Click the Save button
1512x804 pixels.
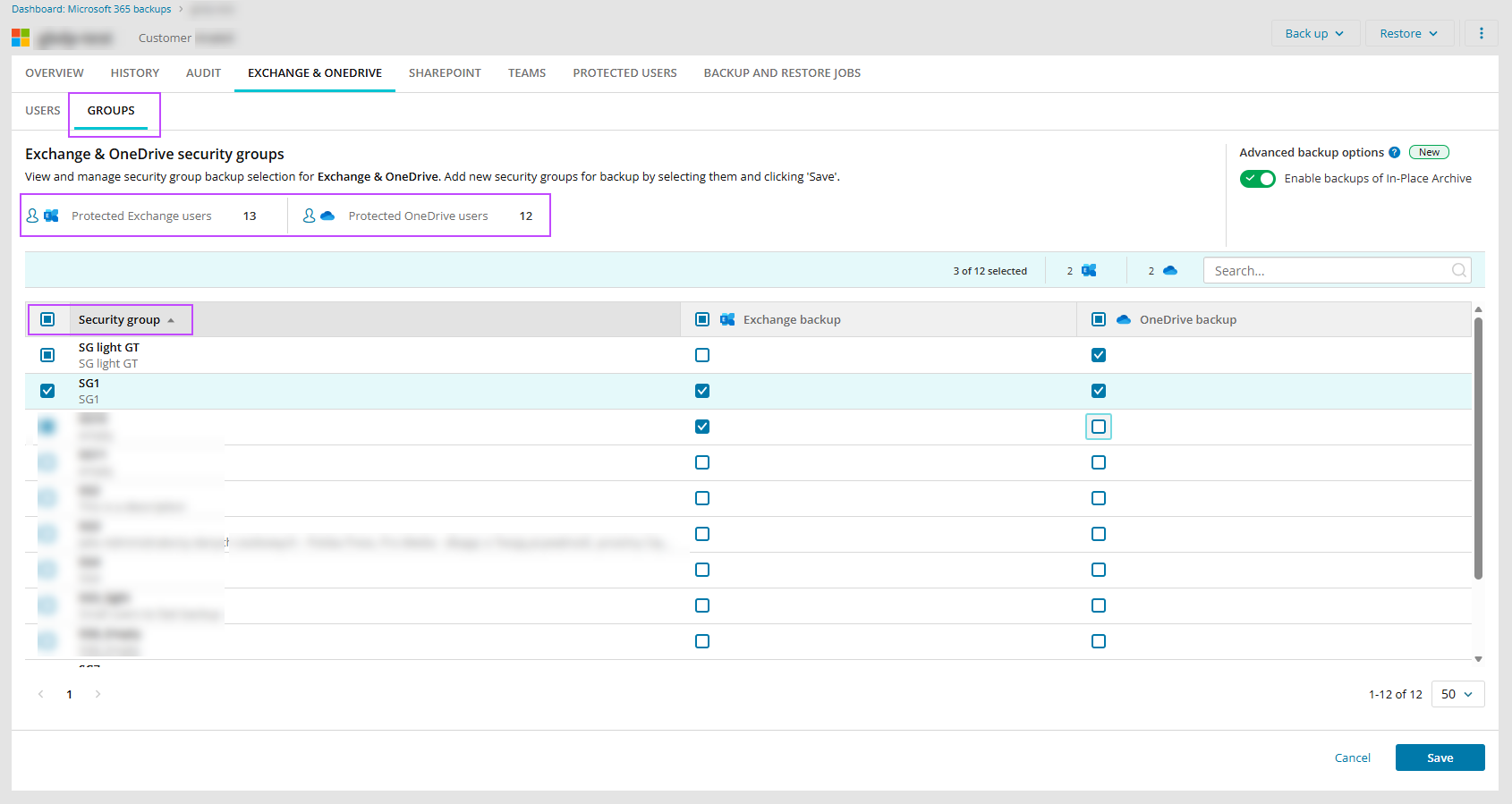1440,757
